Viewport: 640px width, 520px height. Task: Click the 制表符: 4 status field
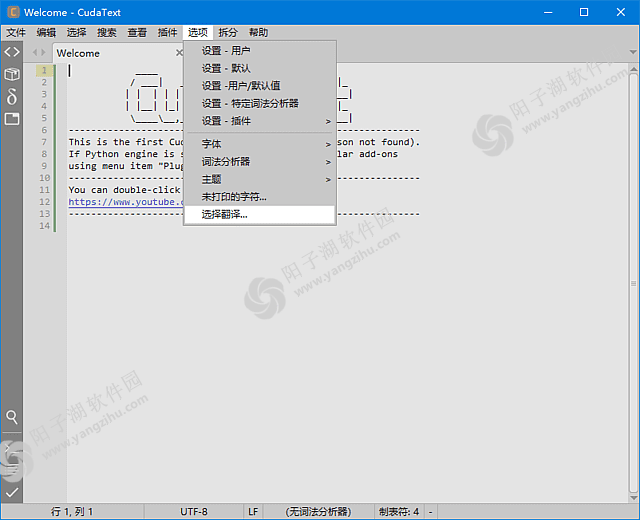pos(399,511)
